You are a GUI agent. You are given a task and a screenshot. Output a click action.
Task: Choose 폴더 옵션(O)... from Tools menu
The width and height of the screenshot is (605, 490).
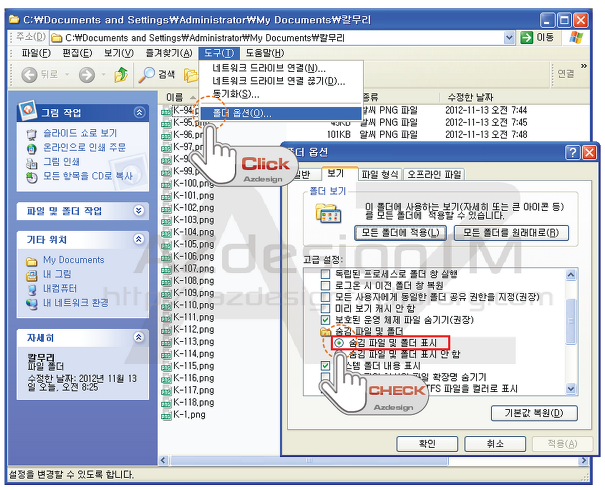point(281,113)
